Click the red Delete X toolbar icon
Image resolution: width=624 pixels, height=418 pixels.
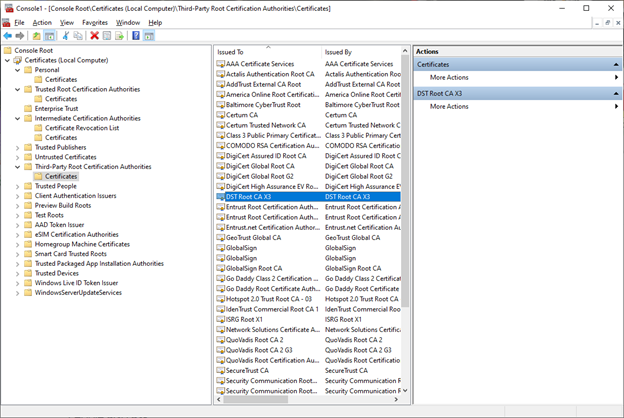94,35
